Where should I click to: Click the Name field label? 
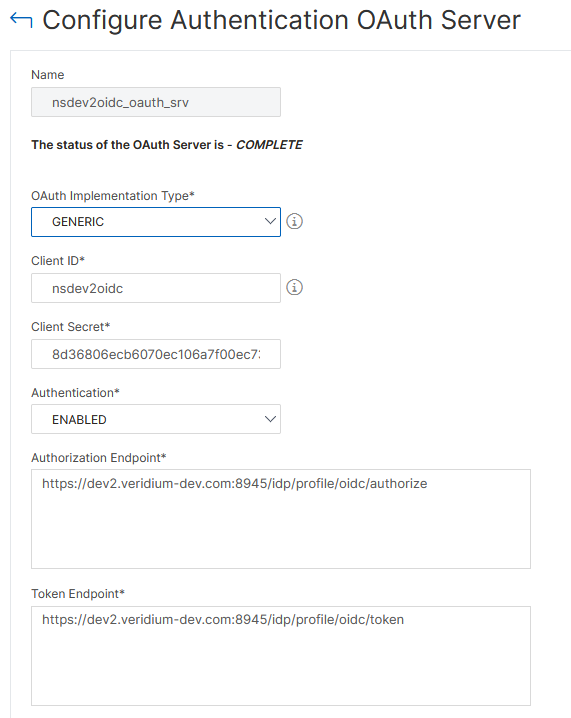[x=48, y=75]
